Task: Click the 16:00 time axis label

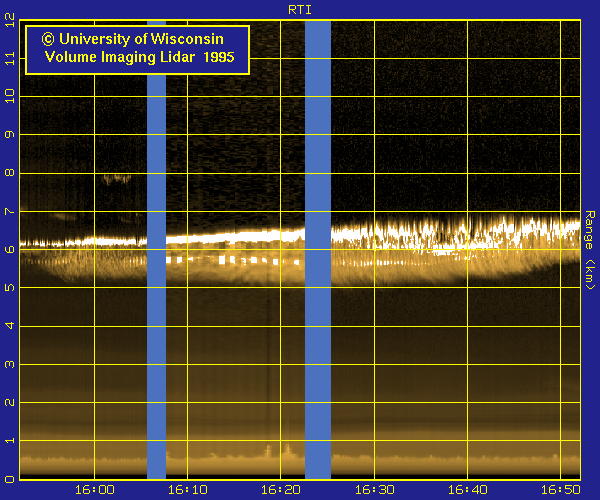Action: pyautogui.click(x=95, y=489)
